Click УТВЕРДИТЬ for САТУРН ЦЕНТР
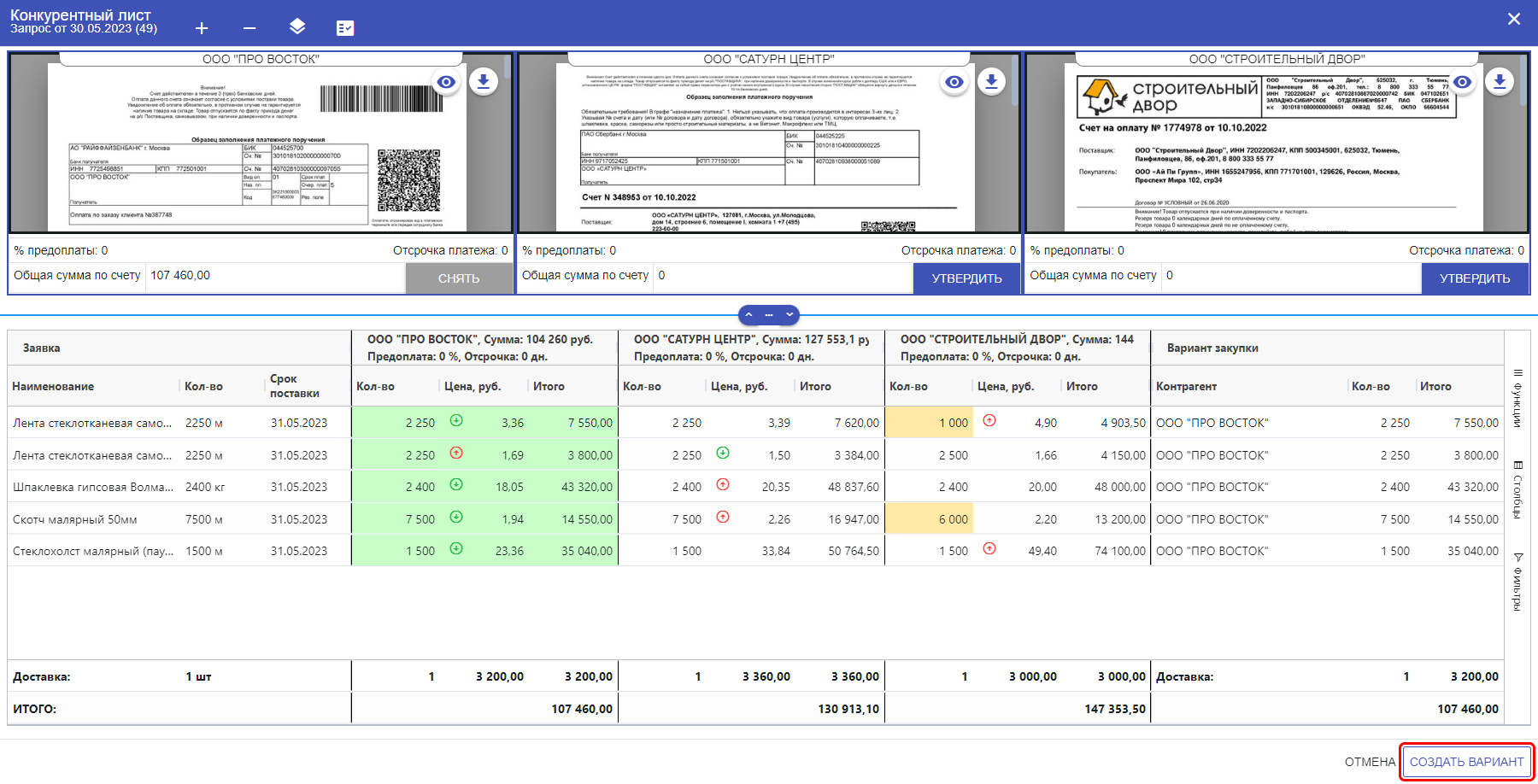1538x784 pixels. 966,278
